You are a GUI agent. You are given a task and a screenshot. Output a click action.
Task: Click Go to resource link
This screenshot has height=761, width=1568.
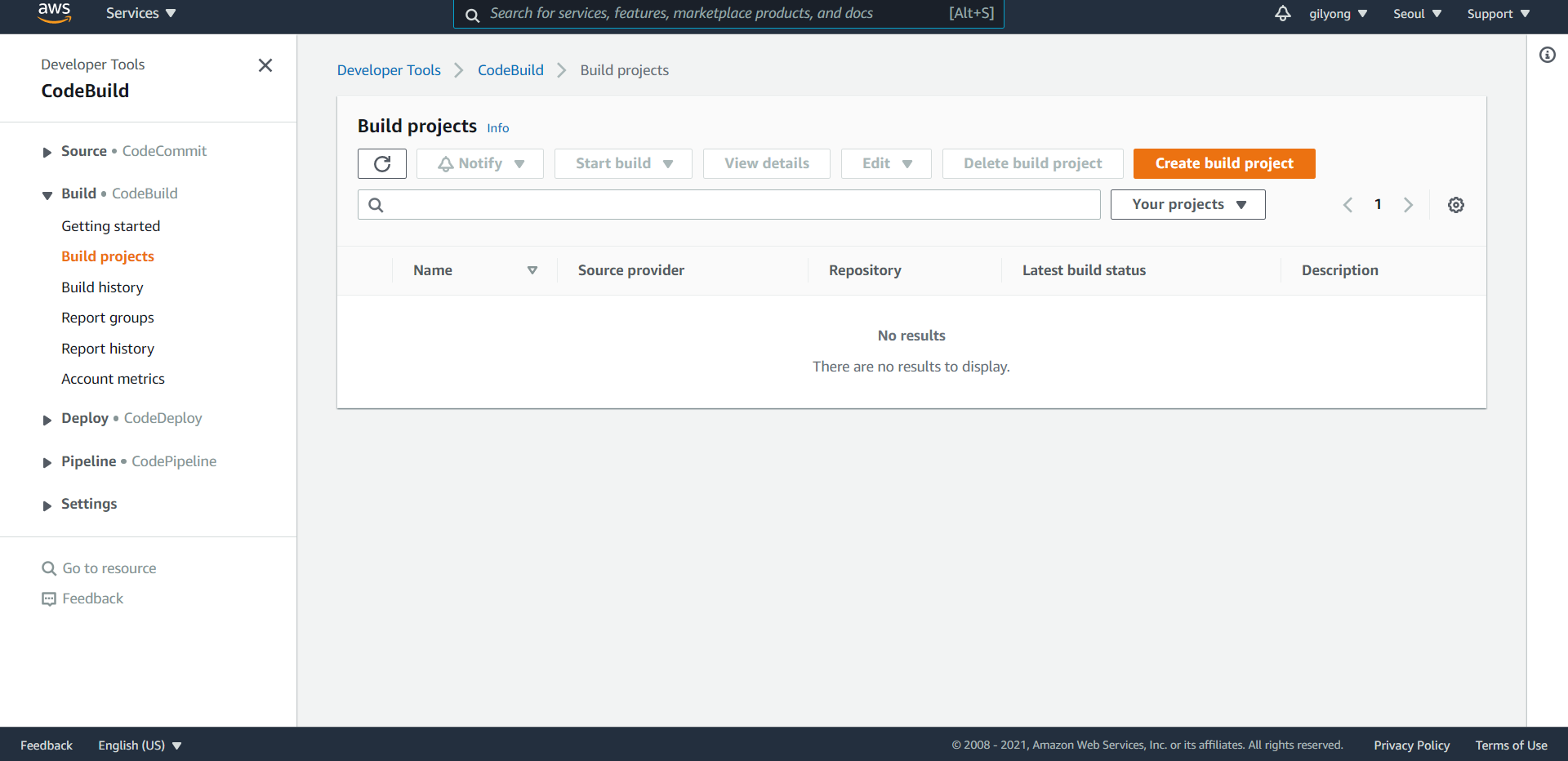[109, 568]
